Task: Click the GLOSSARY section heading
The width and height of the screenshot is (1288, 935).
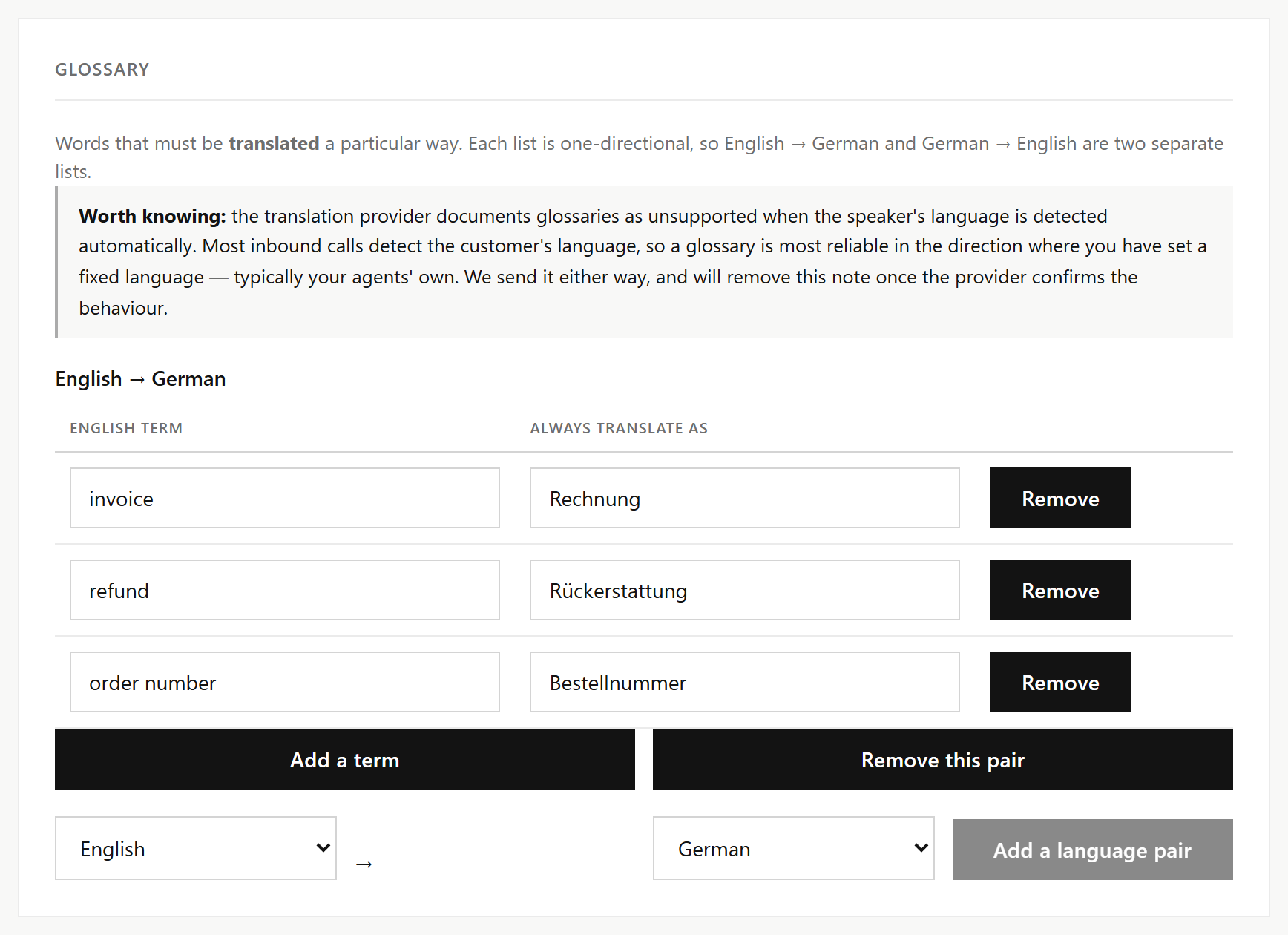Action: pyautogui.click(x=102, y=70)
